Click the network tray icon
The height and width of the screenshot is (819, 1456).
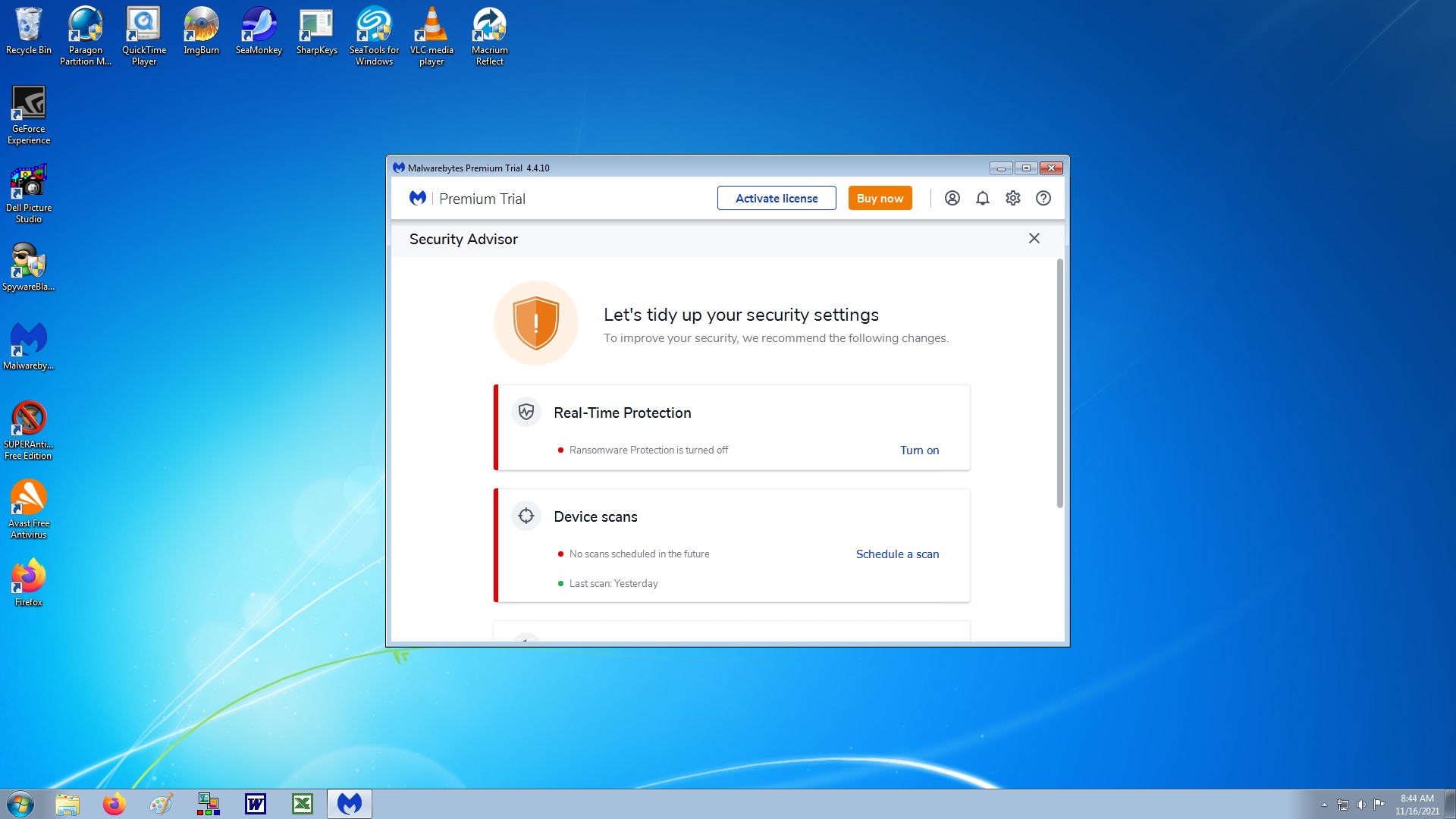pos(1343,805)
